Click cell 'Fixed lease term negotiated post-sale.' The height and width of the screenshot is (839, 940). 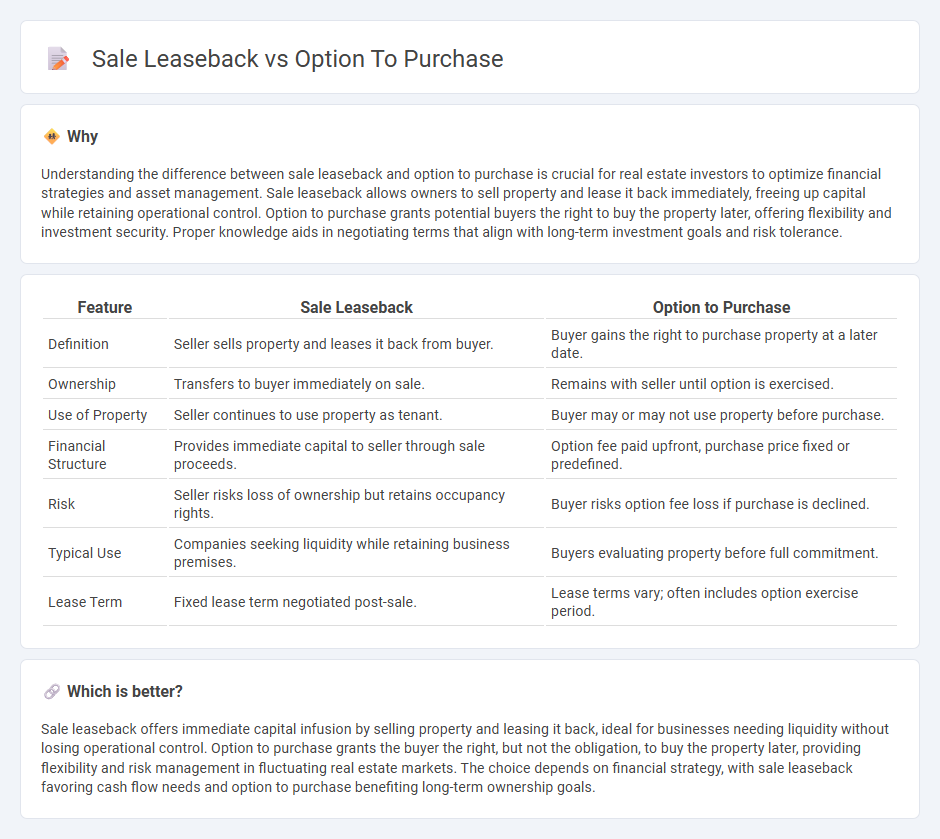click(x=356, y=602)
